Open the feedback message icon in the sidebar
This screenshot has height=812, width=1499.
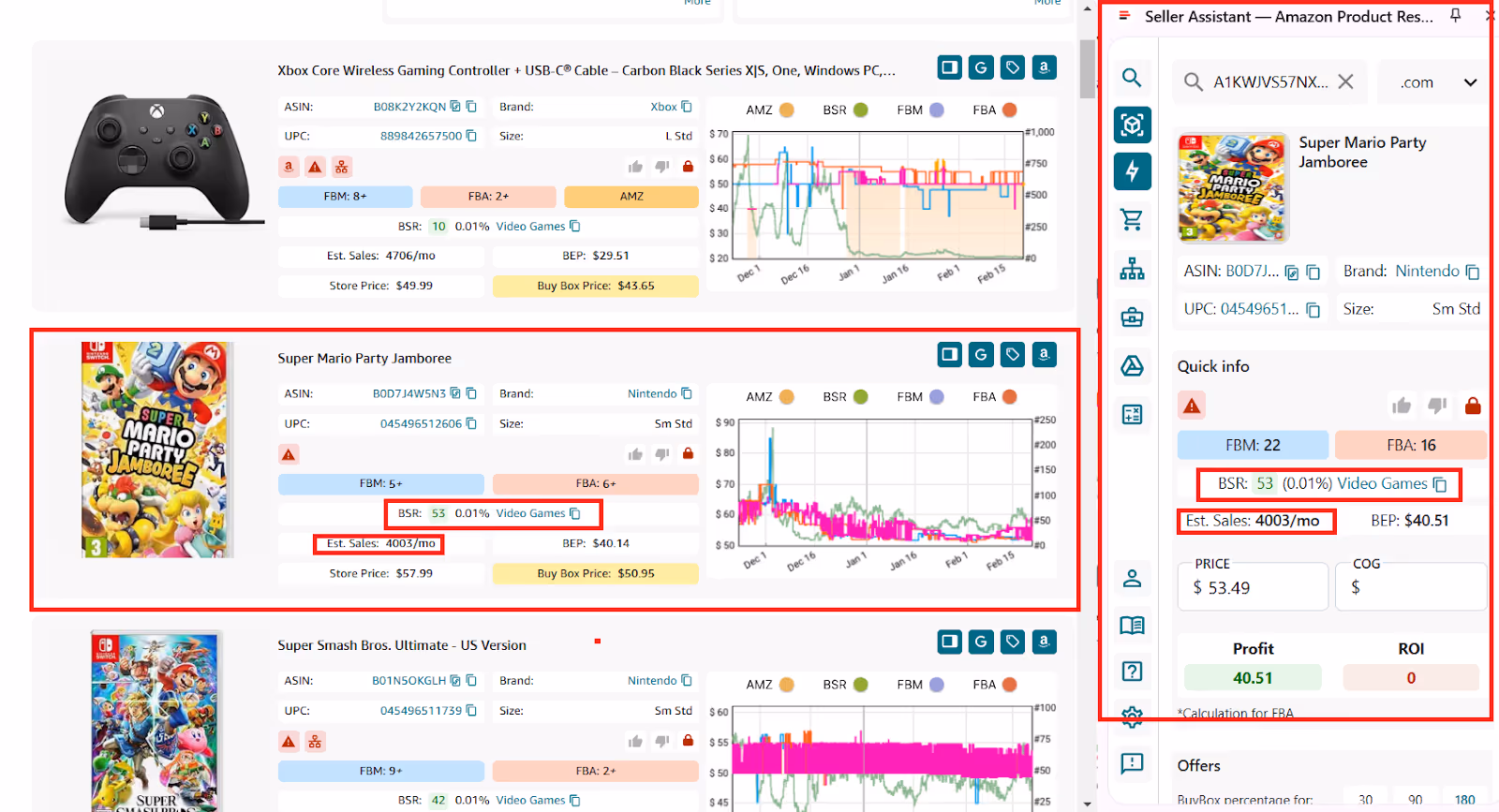1132,763
